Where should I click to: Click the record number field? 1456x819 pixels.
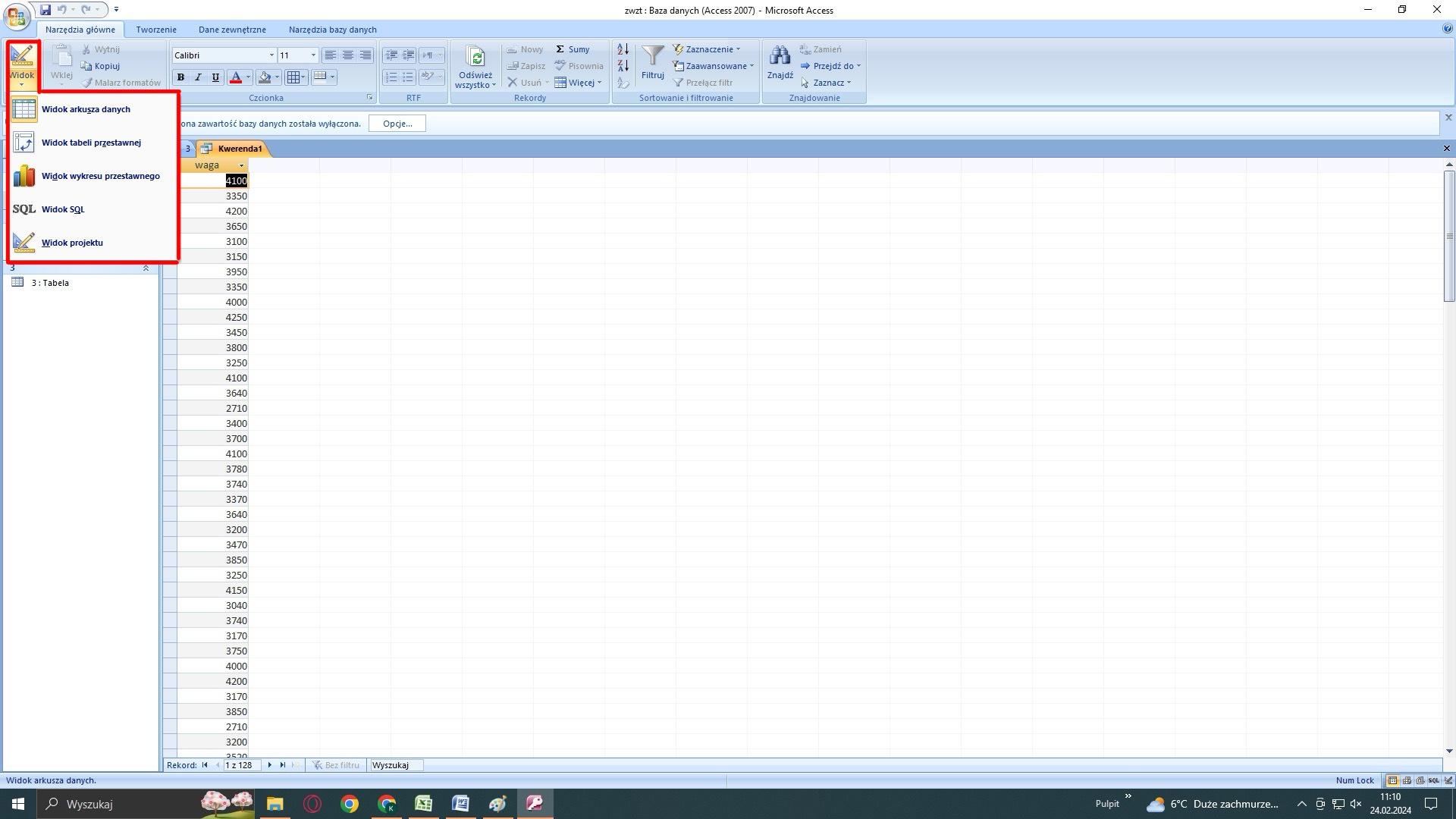[241, 765]
